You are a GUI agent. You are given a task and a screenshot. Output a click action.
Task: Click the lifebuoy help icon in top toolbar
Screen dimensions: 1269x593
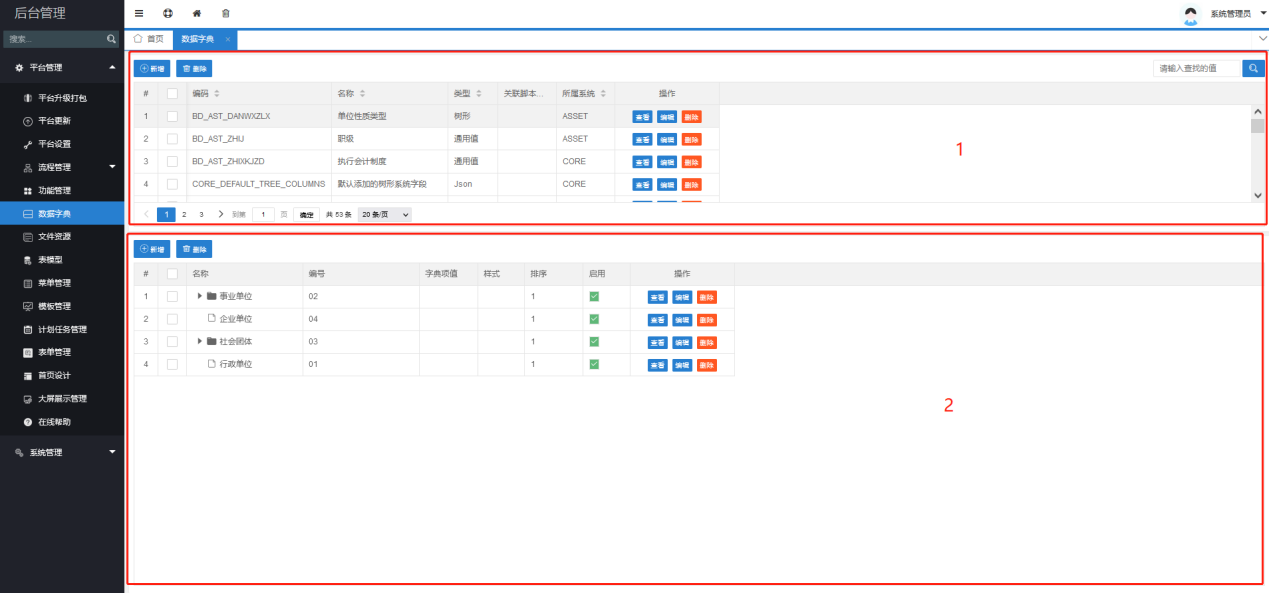(167, 14)
